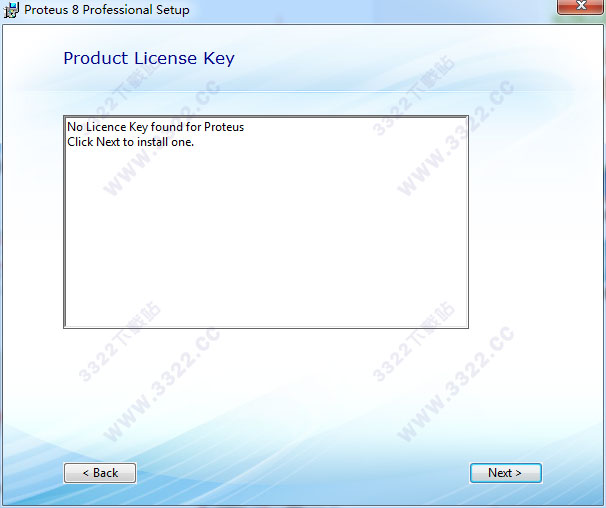Click the 'Proteus 8 Professional Setup' title text

107,10
